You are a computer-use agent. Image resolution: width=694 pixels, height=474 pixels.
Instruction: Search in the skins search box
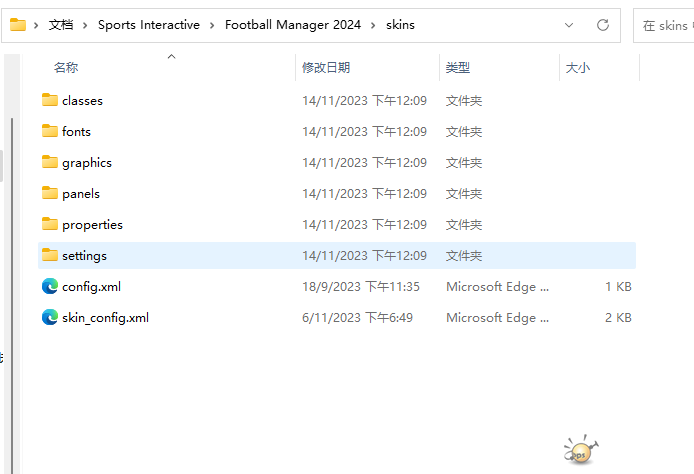click(664, 26)
